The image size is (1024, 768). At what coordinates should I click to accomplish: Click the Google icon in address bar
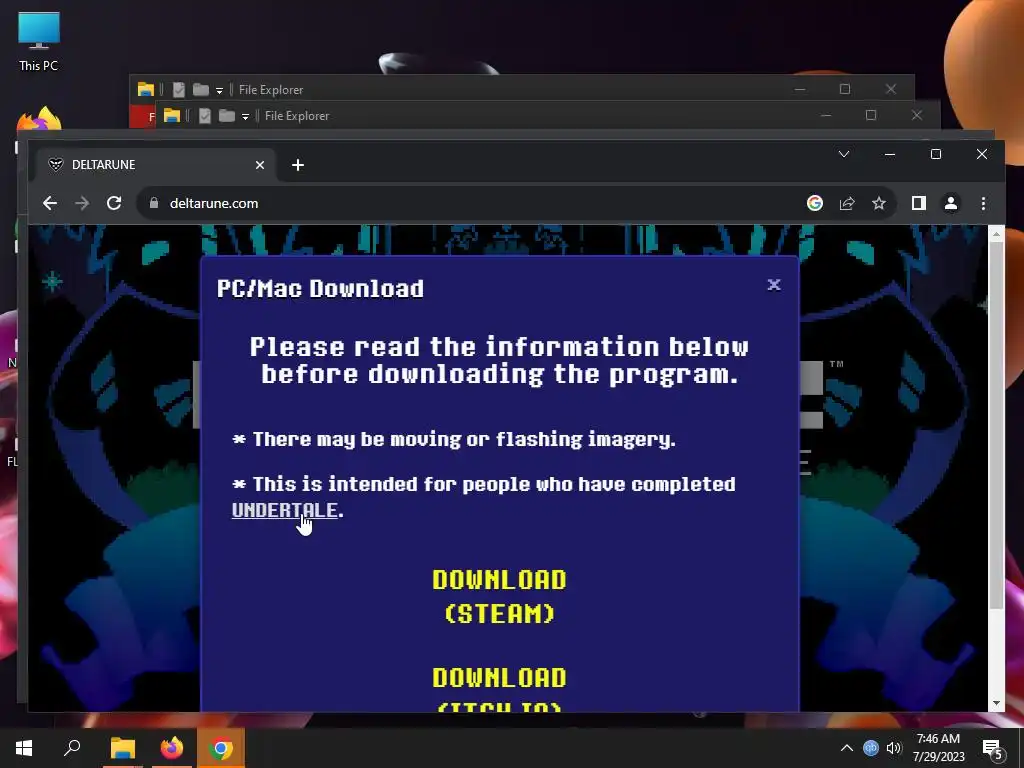pyautogui.click(x=814, y=203)
